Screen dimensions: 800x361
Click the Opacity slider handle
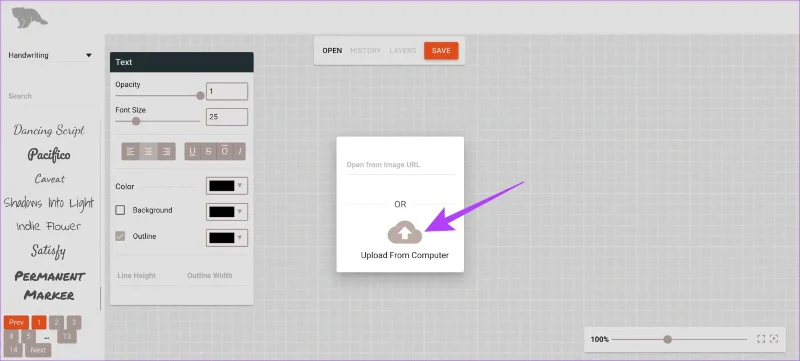click(200, 95)
